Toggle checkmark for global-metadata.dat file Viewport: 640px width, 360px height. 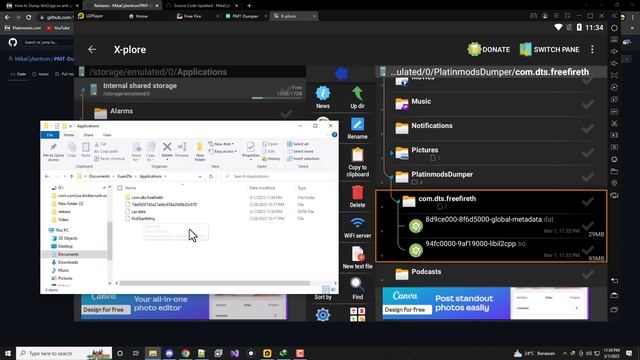coord(587,225)
